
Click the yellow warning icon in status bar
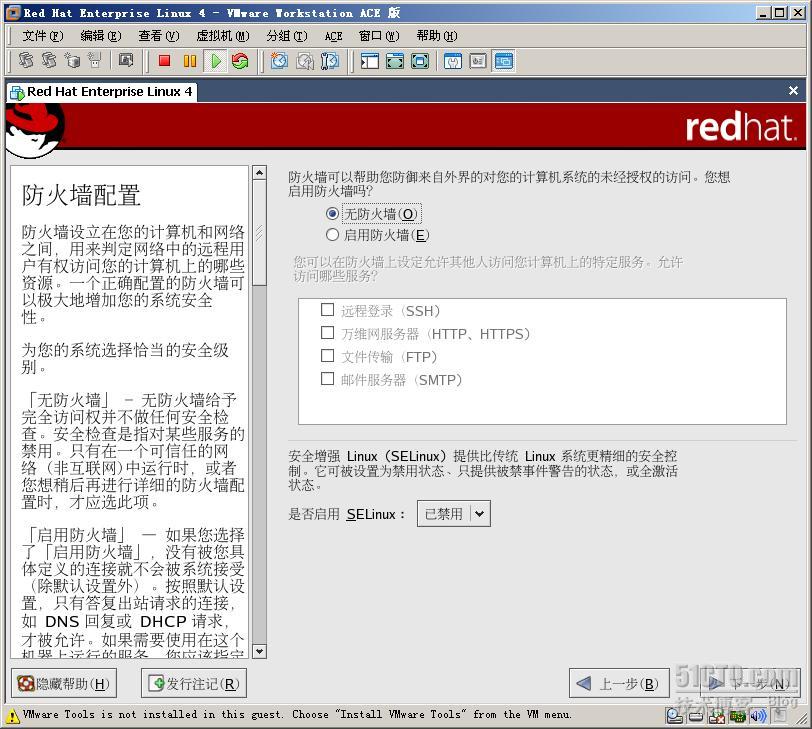[x=12, y=716]
